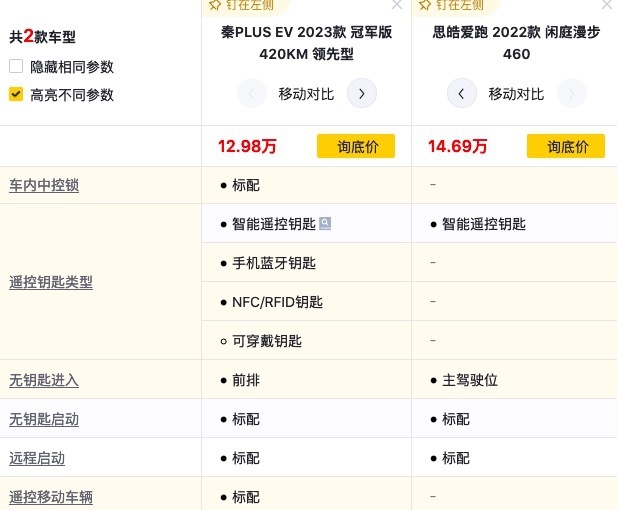The width and height of the screenshot is (617, 510).
Task: Select 秦PLUS EV 标配 in 远程启动 row
Action: [307, 458]
